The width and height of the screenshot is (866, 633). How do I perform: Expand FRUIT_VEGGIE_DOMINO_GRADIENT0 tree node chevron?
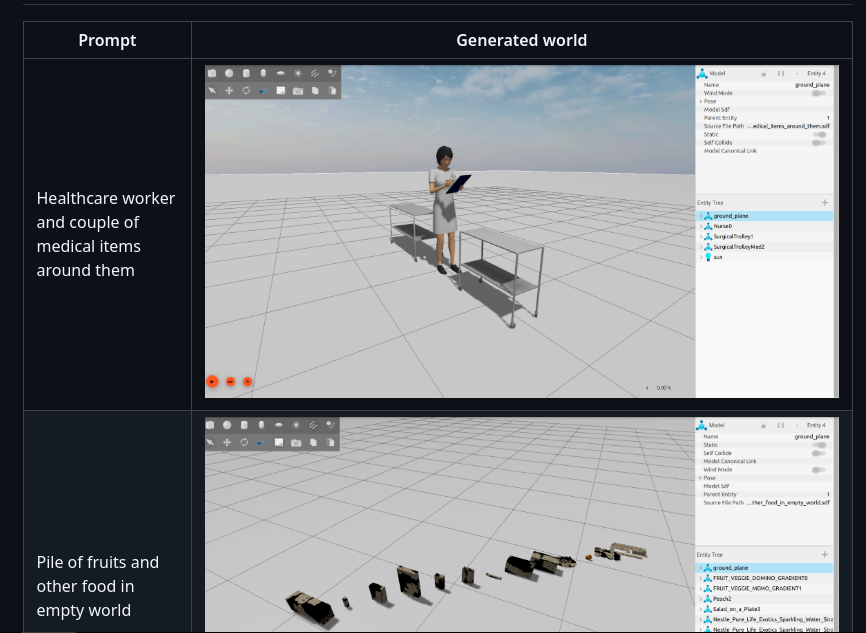(701, 578)
